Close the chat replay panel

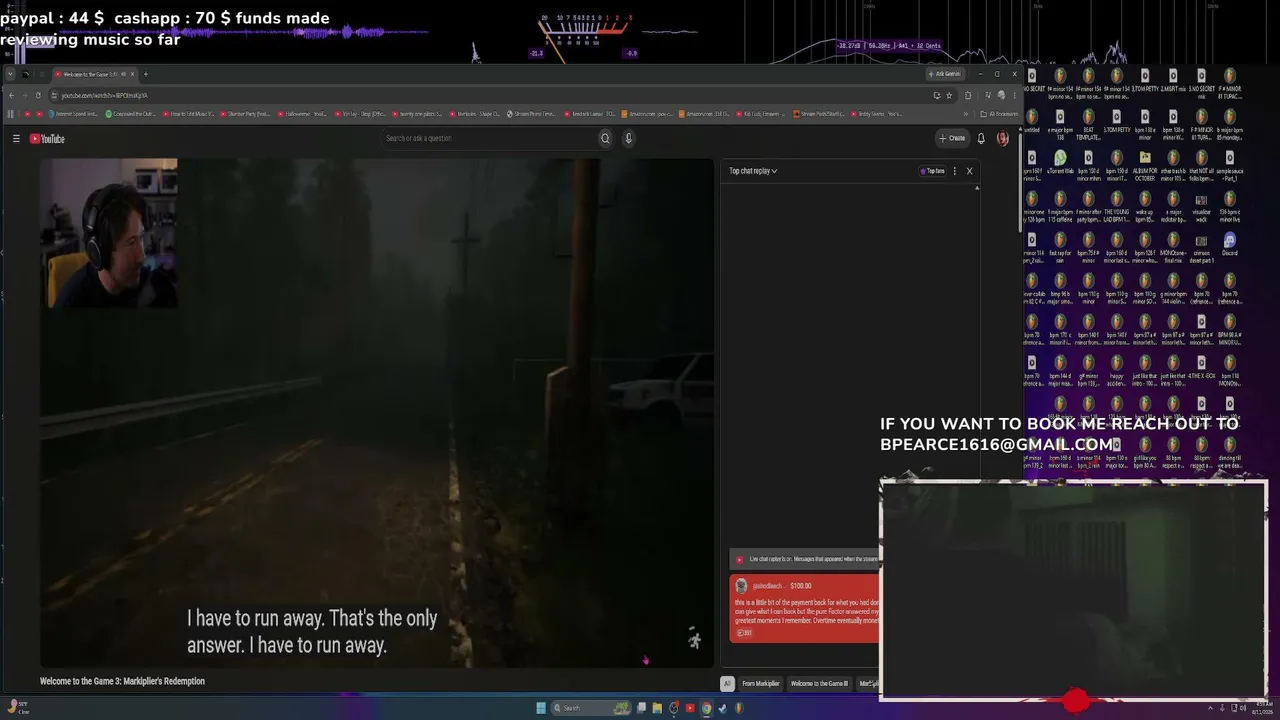tap(969, 171)
